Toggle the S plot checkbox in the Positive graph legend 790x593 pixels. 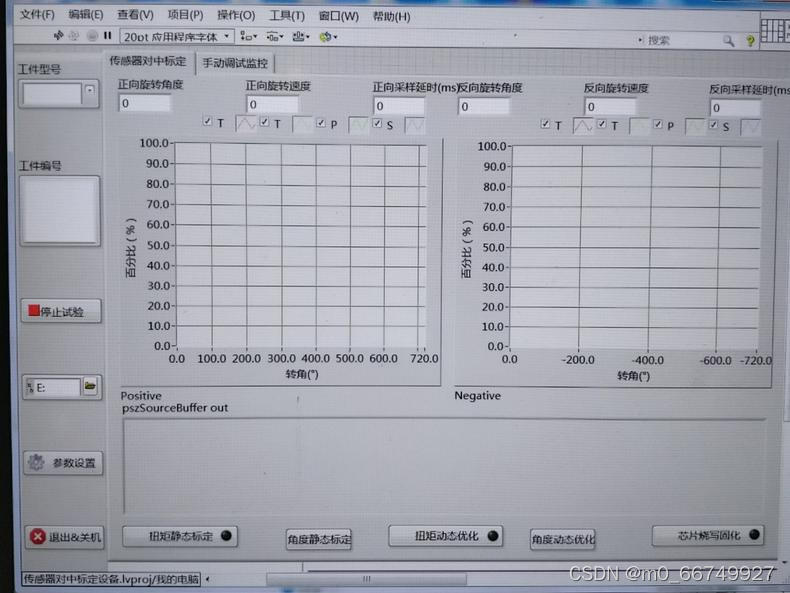377,123
